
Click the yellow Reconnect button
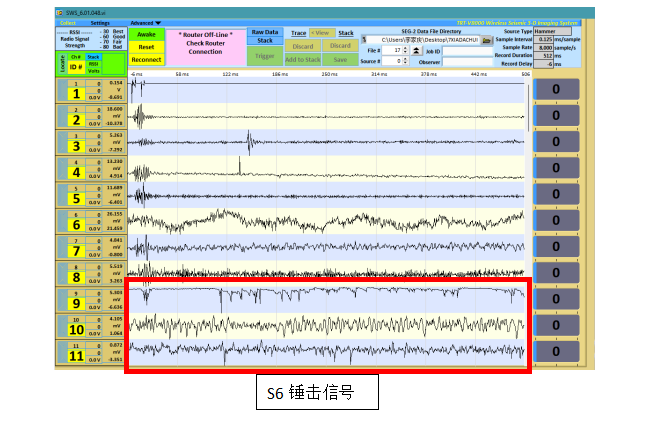pyautogui.click(x=146, y=59)
